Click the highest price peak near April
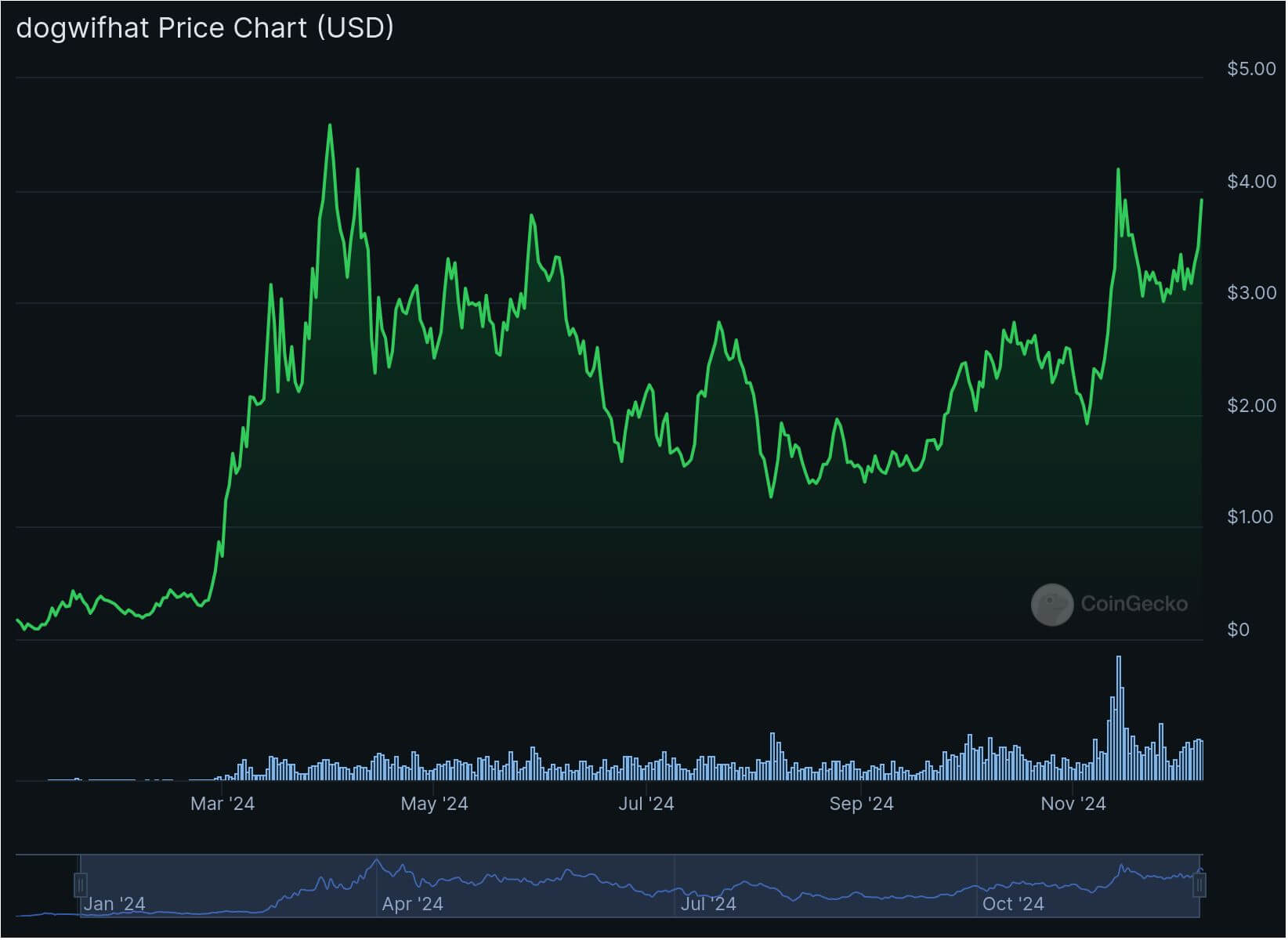 [x=330, y=125]
